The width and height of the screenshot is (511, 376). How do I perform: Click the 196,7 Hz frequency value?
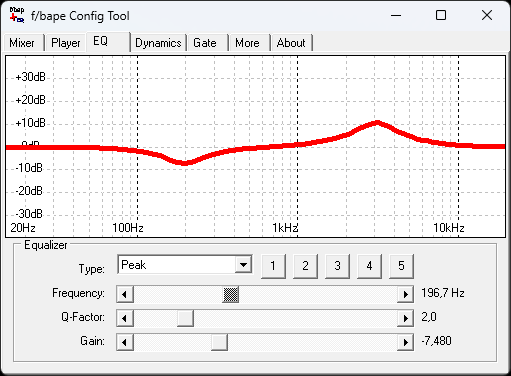(x=443, y=293)
